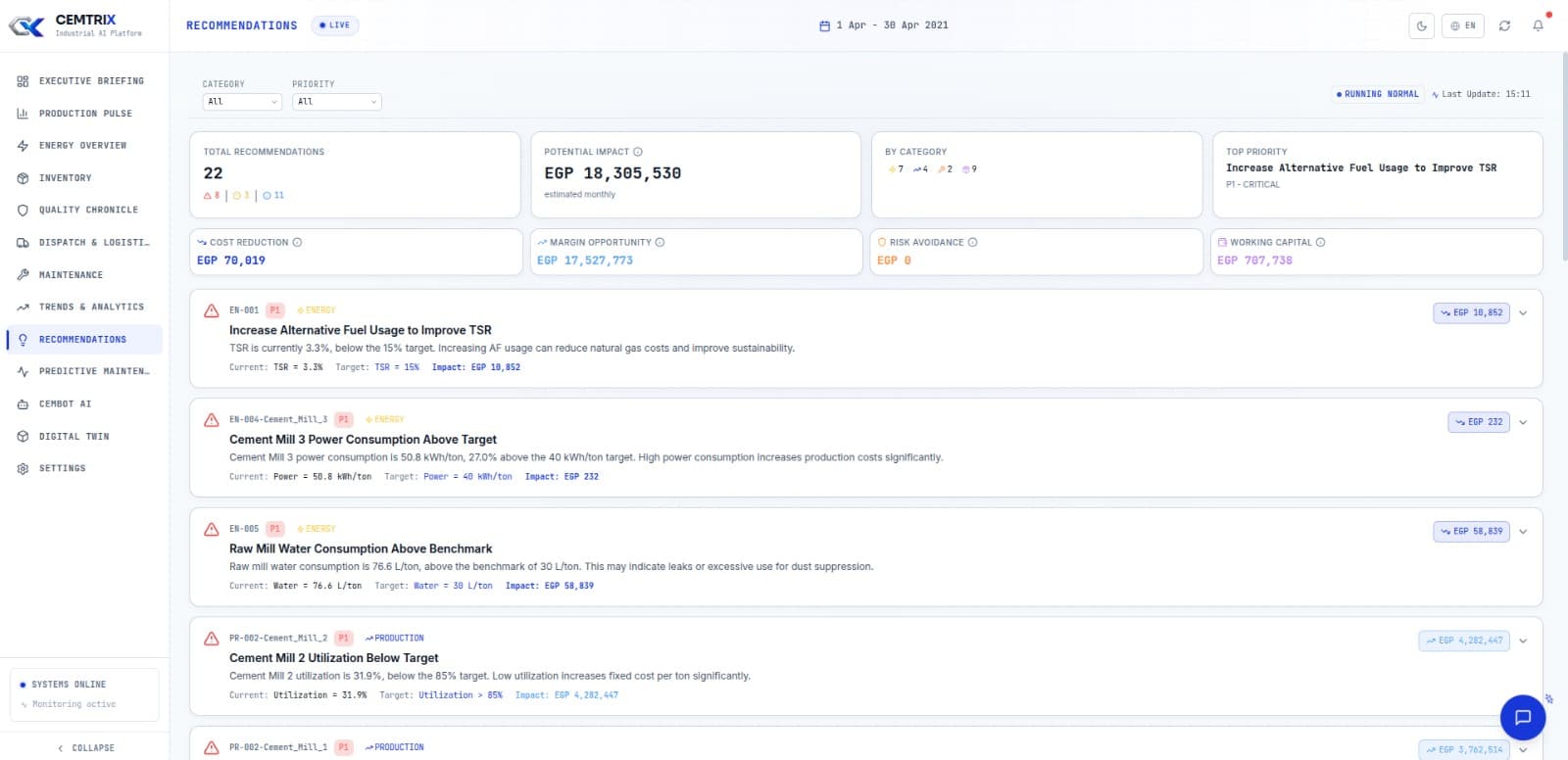Collapse the sidebar
Screen dimensions: 1568x760
pyautogui.click(x=85, y=747)
